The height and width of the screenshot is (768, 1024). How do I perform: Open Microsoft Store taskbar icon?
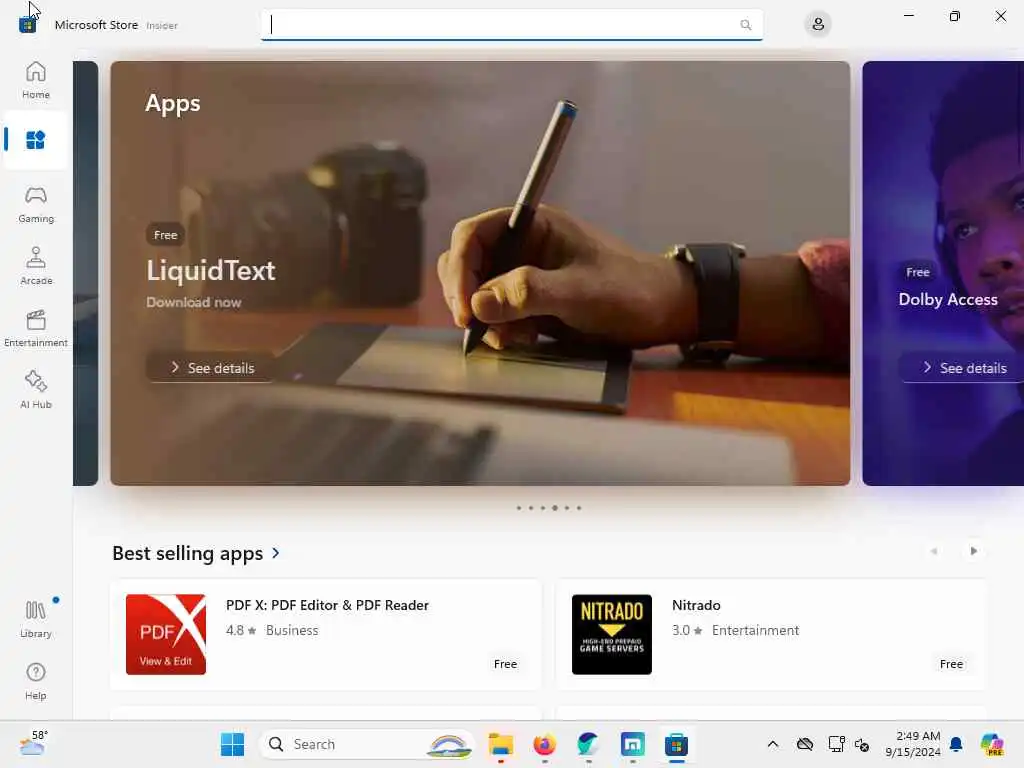(677, 744)
